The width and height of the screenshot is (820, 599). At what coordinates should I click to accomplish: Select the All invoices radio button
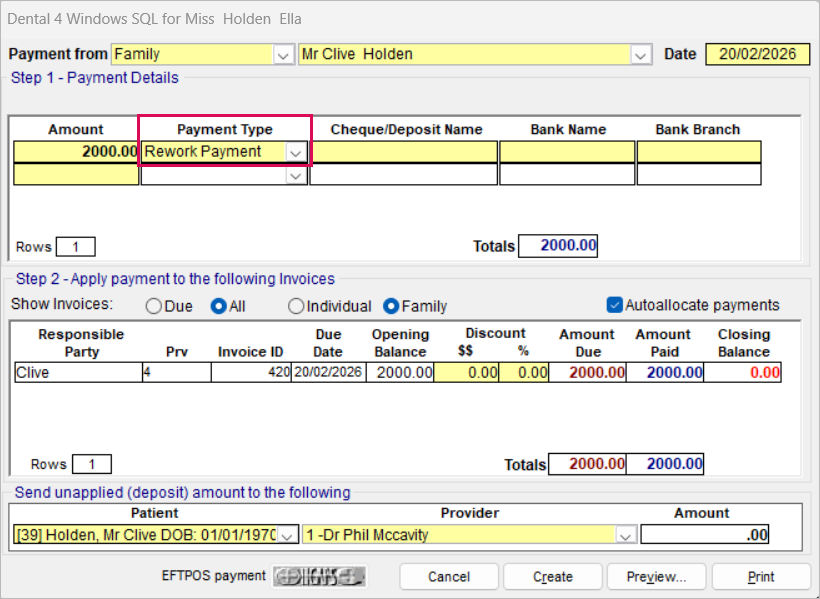(218, 306)
